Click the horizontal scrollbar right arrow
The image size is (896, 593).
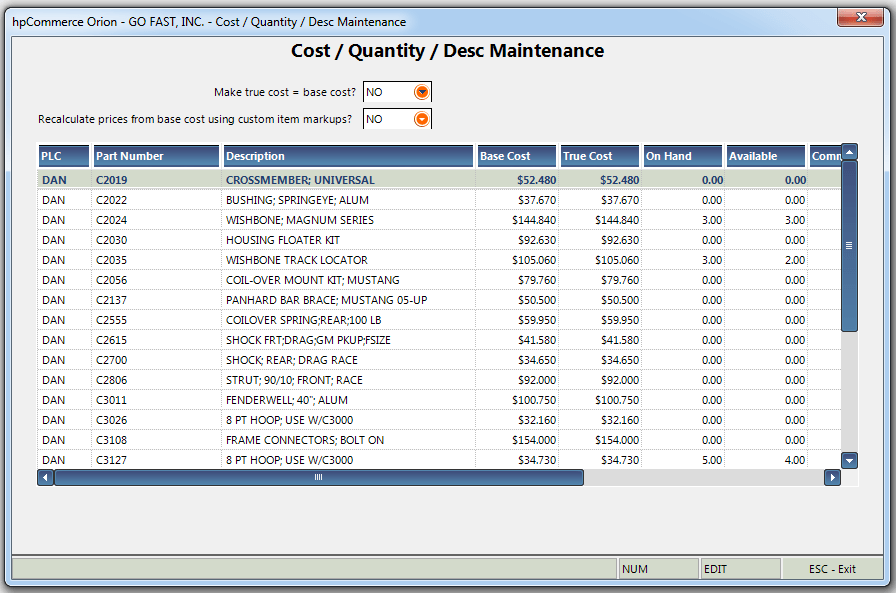coord(833,477)
